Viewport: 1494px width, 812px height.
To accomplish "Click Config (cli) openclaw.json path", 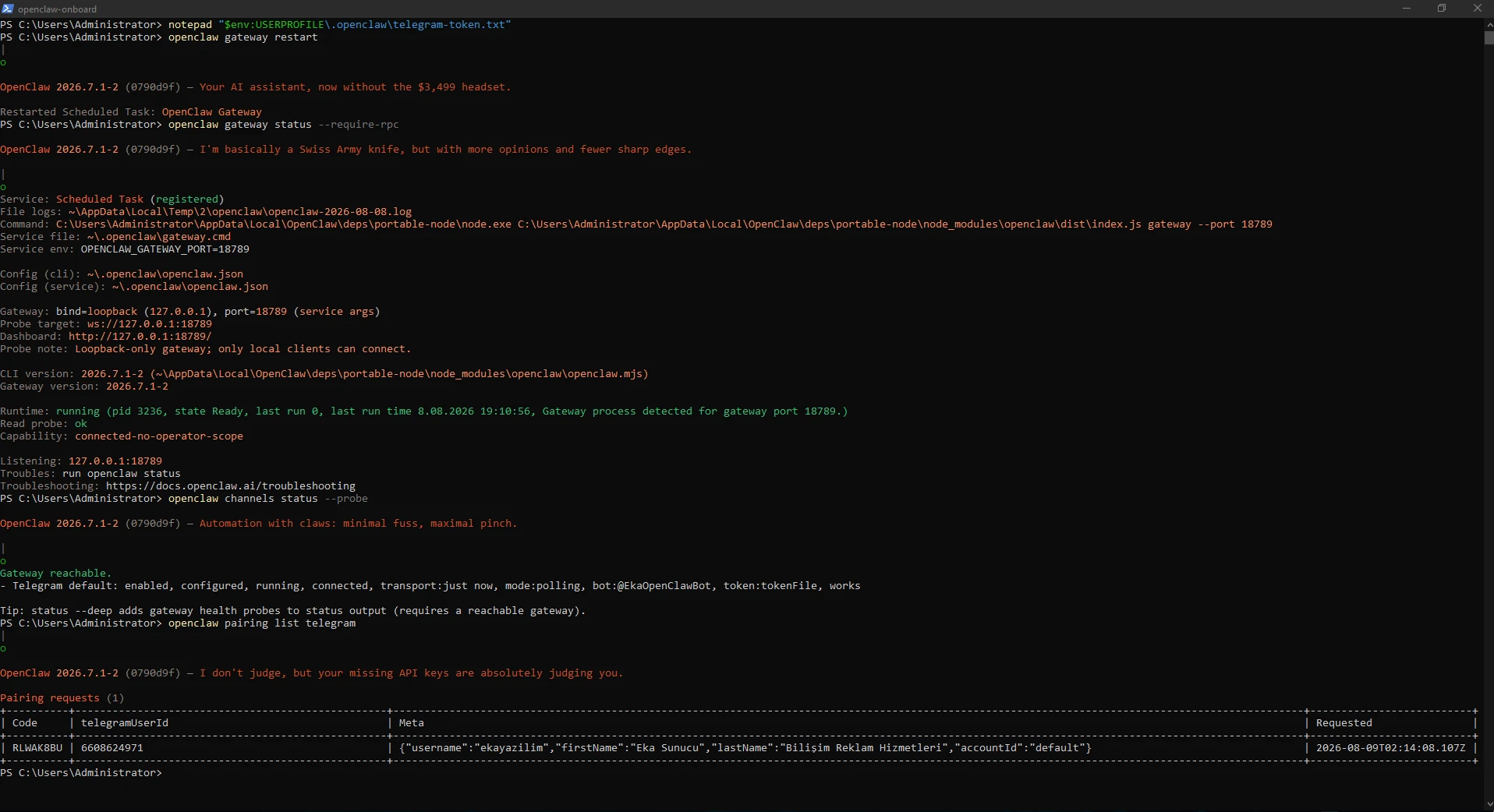I will [x=165, y=274].
